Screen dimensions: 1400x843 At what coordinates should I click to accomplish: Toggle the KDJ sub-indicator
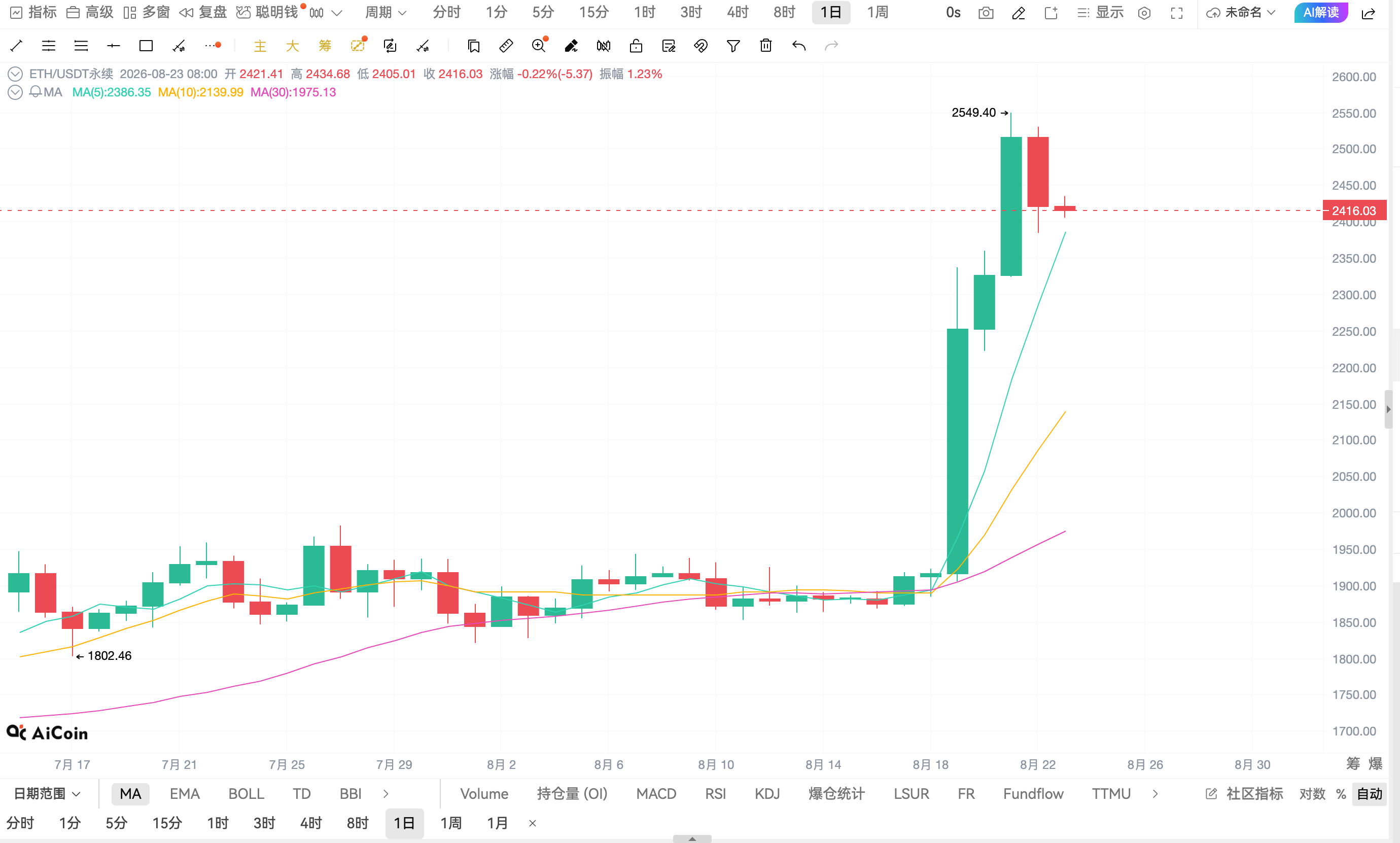[x=767, y=794]
